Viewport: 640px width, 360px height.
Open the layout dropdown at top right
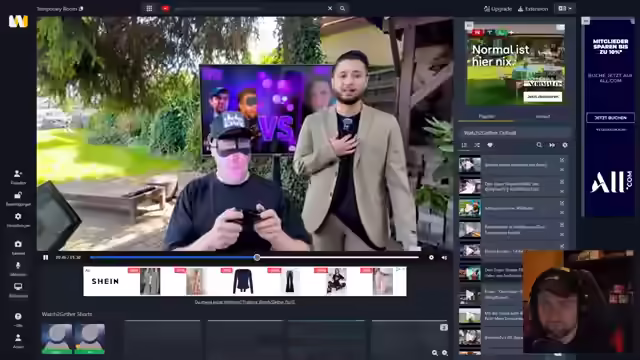pyautogui.click(x=565, y=8)
